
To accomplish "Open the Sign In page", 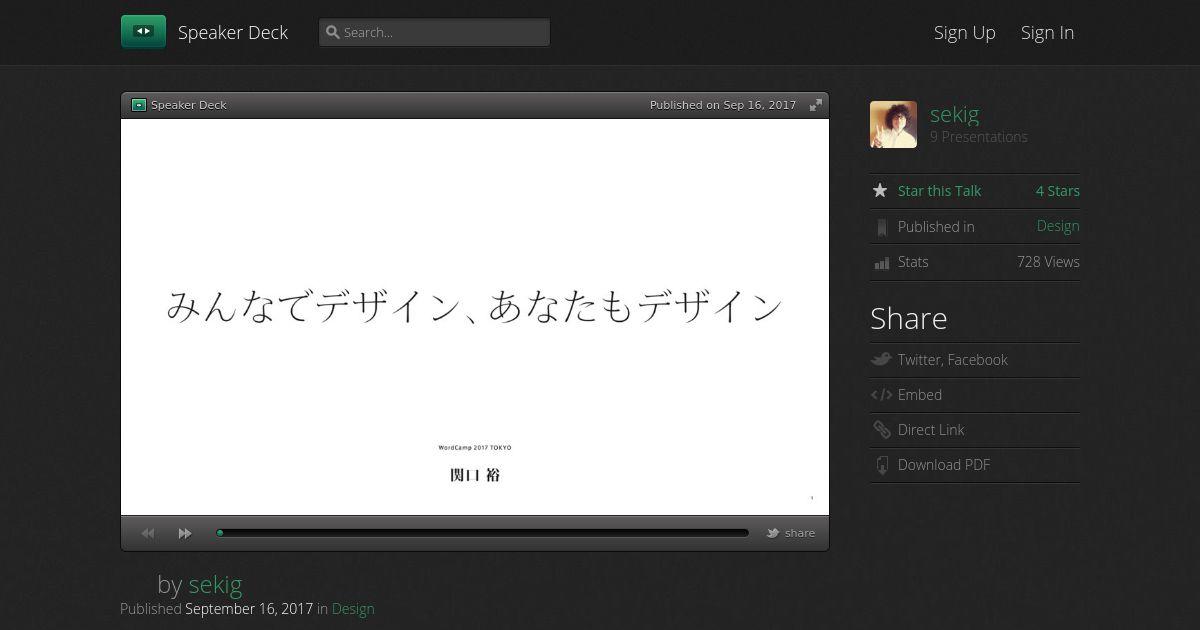I will (x=1047, y=32).
